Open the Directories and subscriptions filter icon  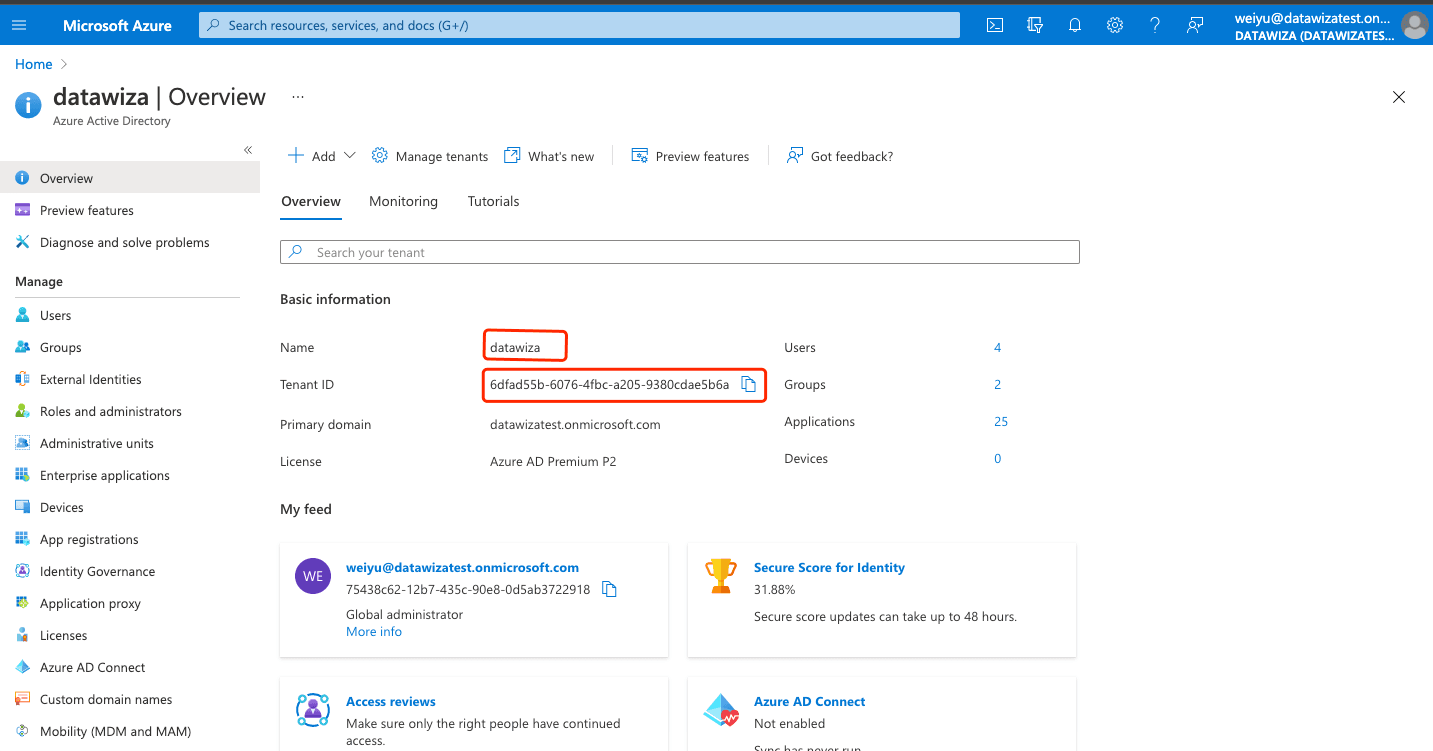1035,25
